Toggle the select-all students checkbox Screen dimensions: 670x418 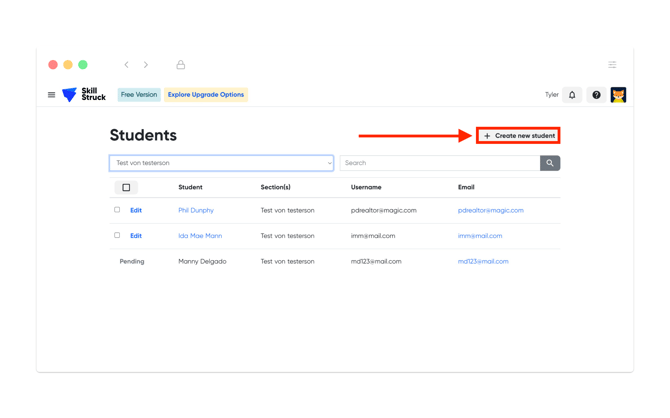tap(126, 187)
